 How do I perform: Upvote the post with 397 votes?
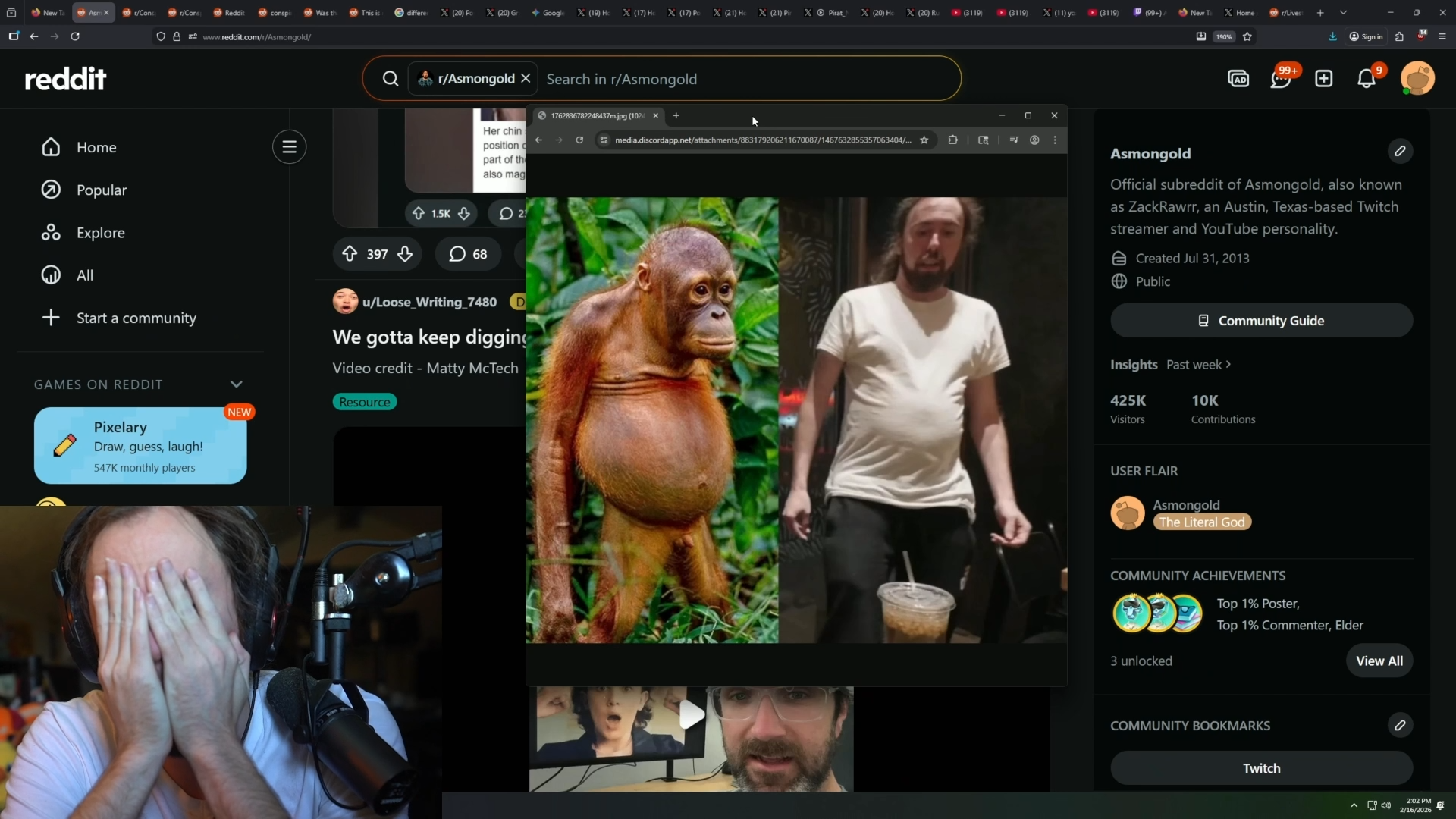click(350, 254)
